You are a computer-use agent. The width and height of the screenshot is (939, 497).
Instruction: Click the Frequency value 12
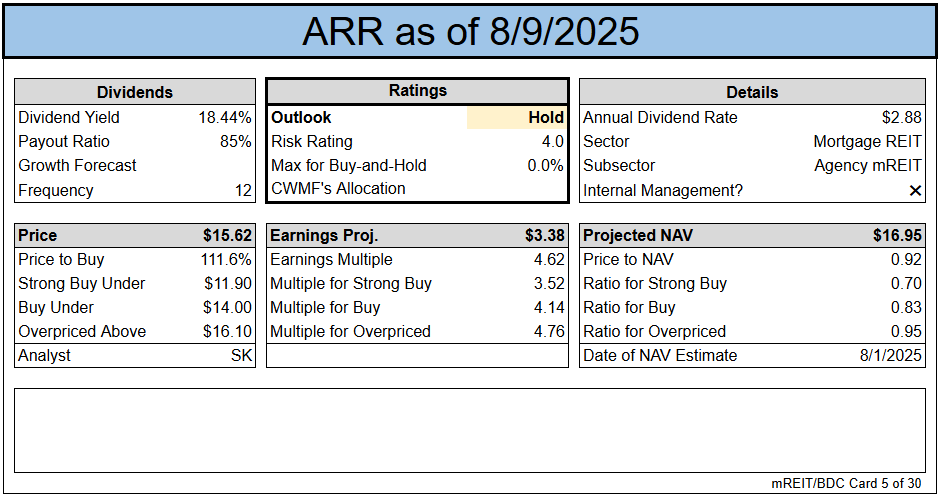(x=243, y=190)
